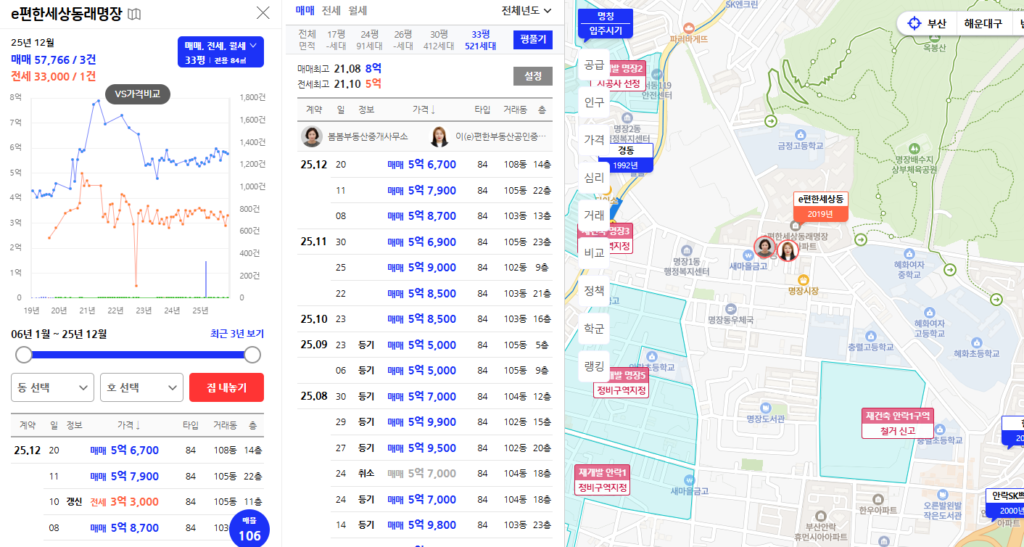Click the e편한세상동 2019년 map marker
This screenshot has height=547, width=1024.
tap(820, 206)
